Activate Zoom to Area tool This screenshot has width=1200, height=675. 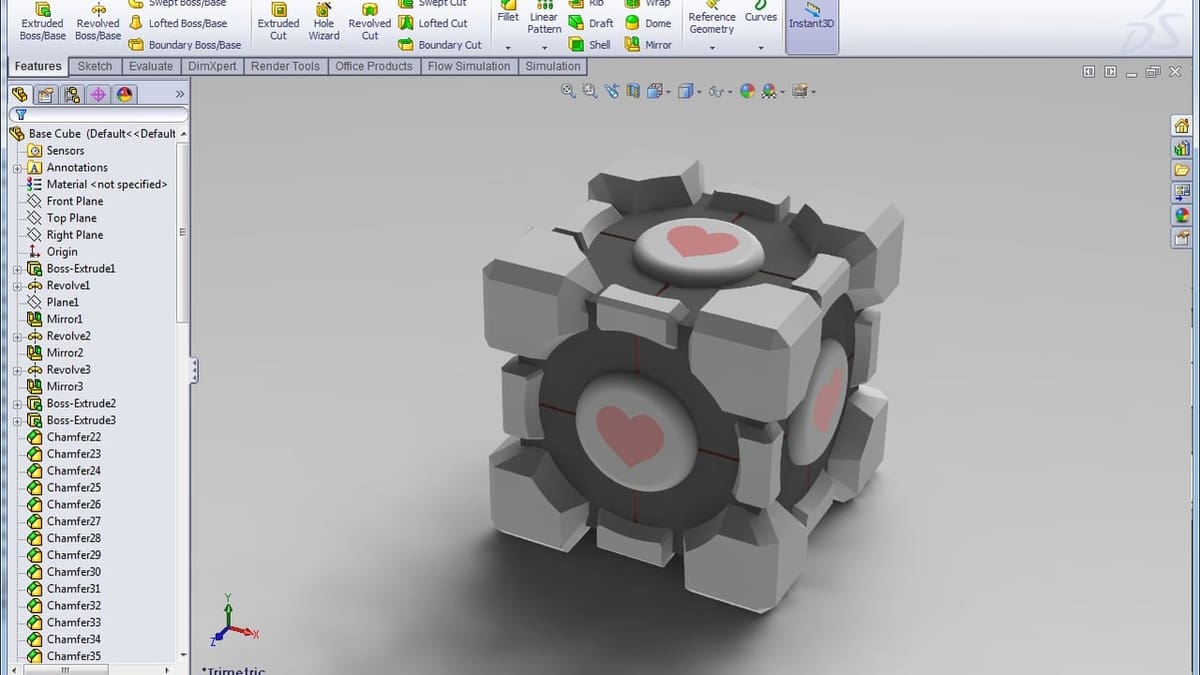[590, 91]
